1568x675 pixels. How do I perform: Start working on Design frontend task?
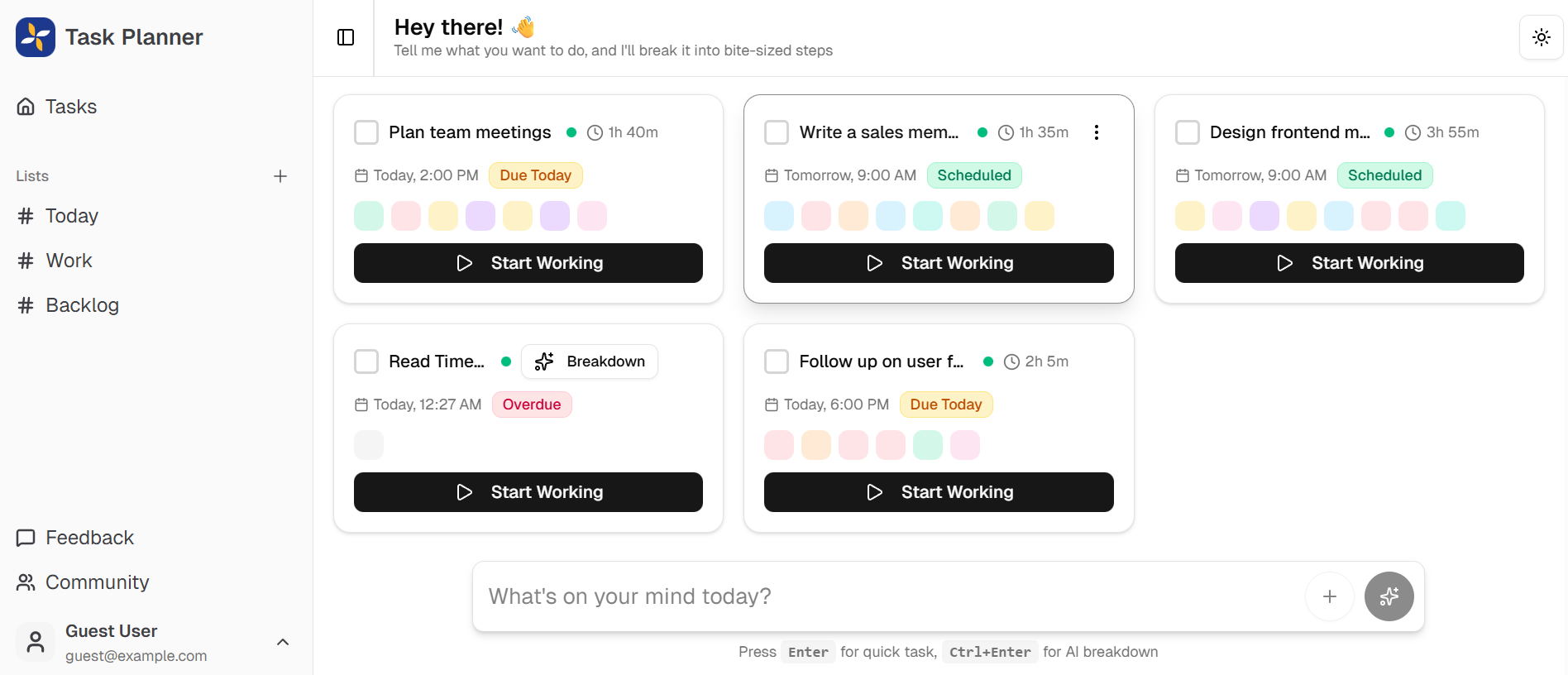pyautogui.click(x=1348, y=263)
